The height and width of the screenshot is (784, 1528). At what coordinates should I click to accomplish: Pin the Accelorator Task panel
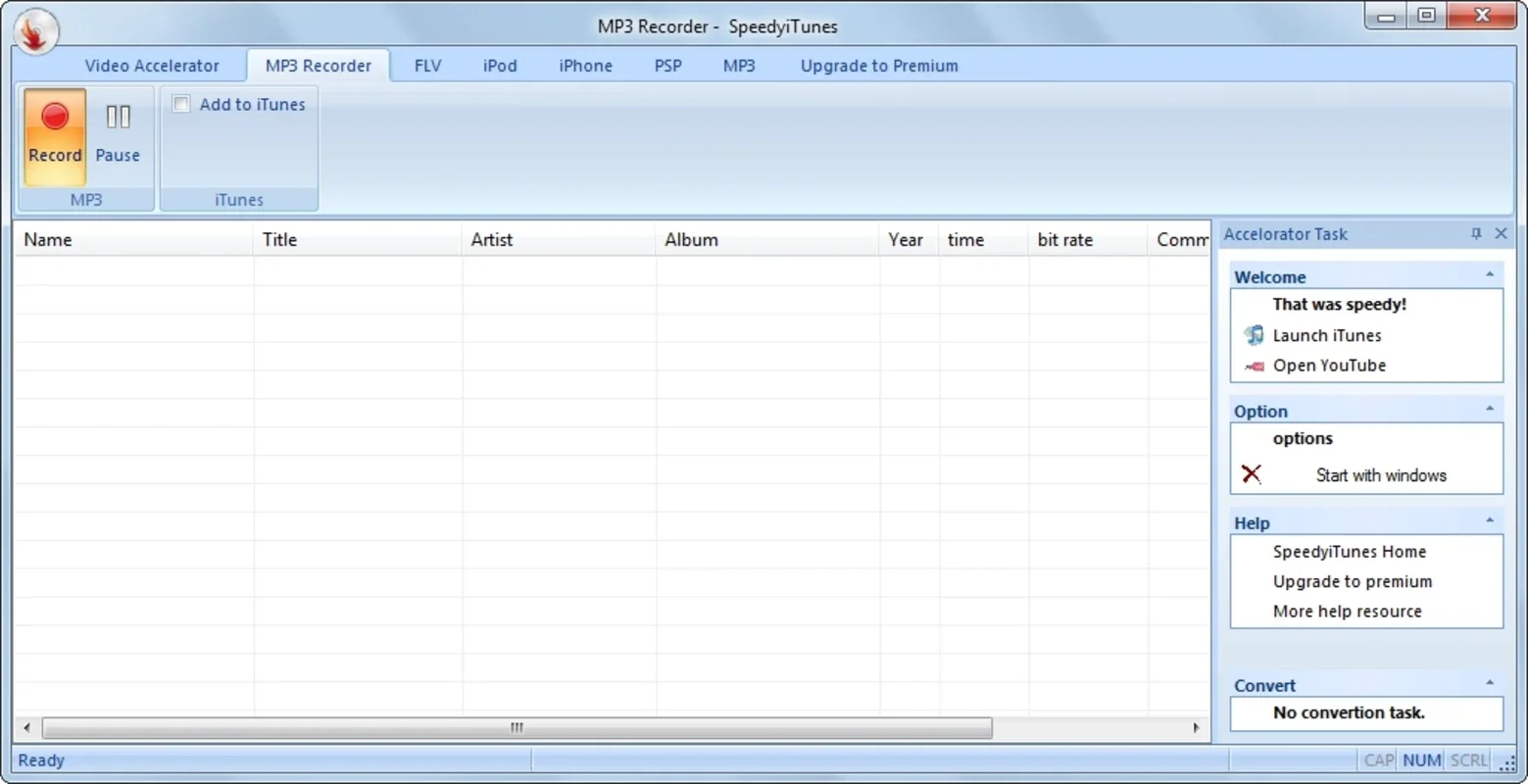(x=1476, y=233)
